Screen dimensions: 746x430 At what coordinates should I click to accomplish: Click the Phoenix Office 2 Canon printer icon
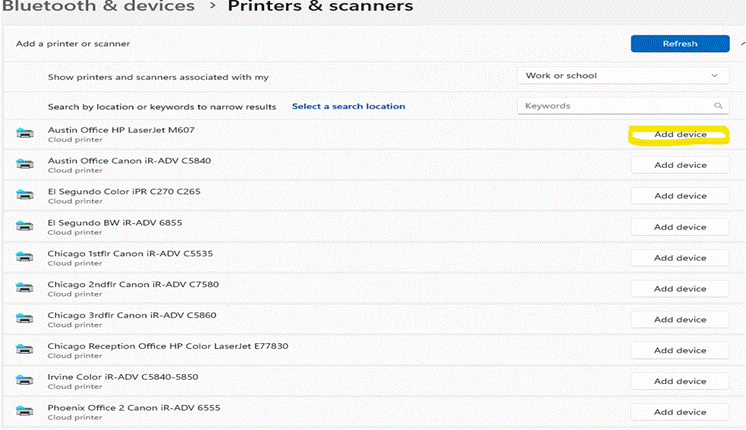click(25, 411)
